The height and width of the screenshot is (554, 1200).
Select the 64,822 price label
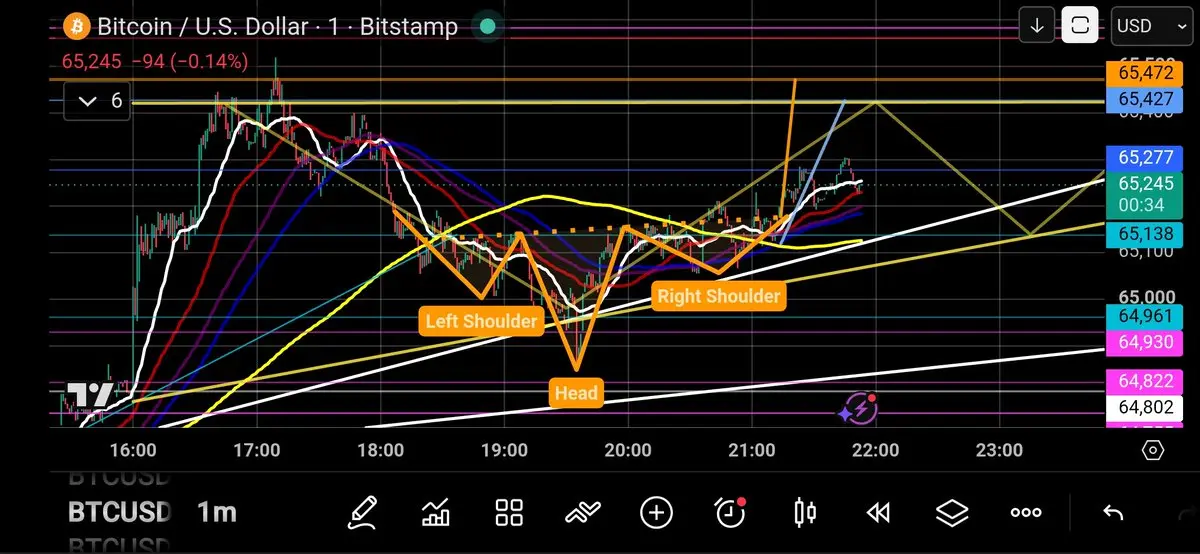[x=1146, y=381]
